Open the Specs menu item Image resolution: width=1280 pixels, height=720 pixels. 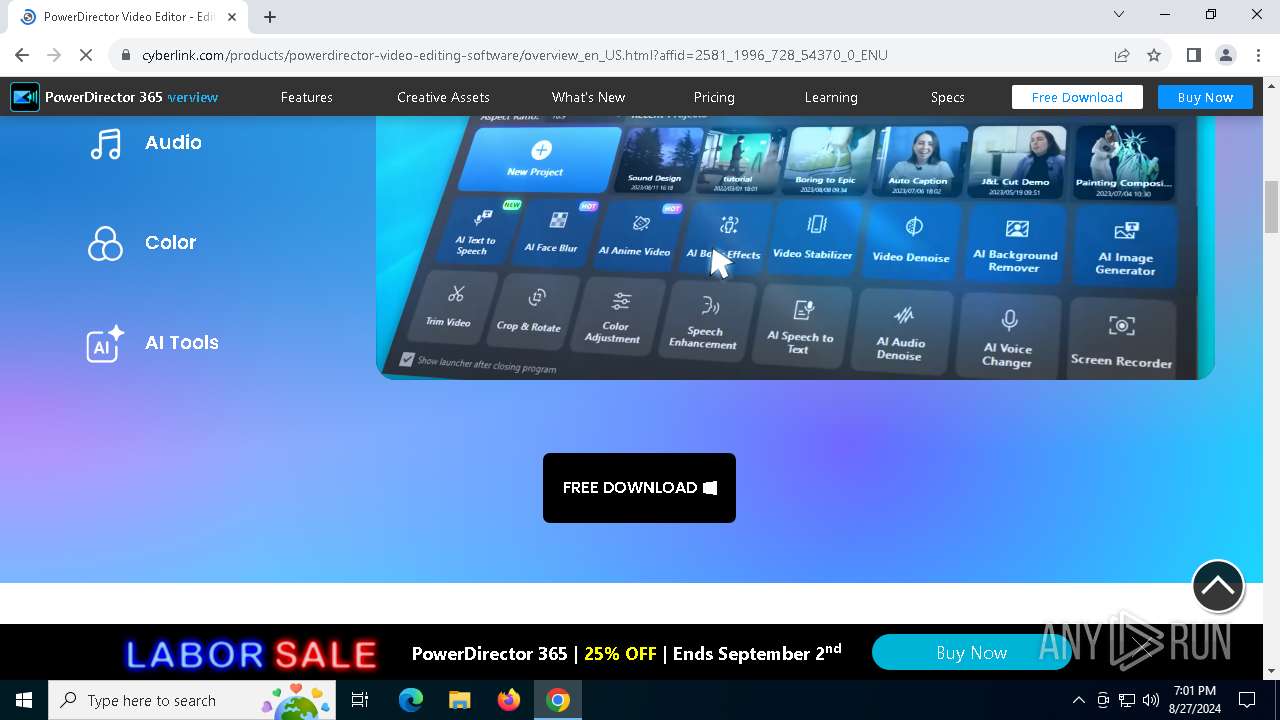[947, 97]
